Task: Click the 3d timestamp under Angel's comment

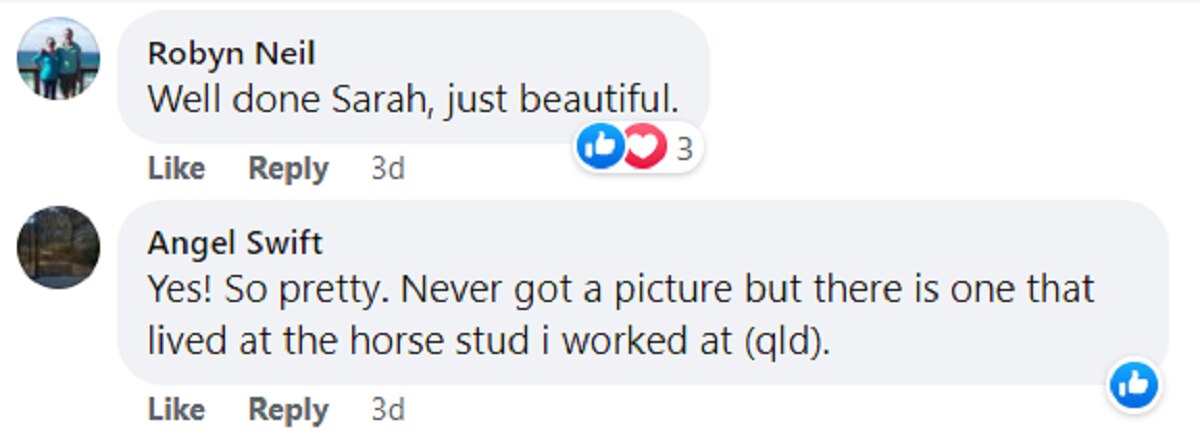Action: [x=388, y=409]
